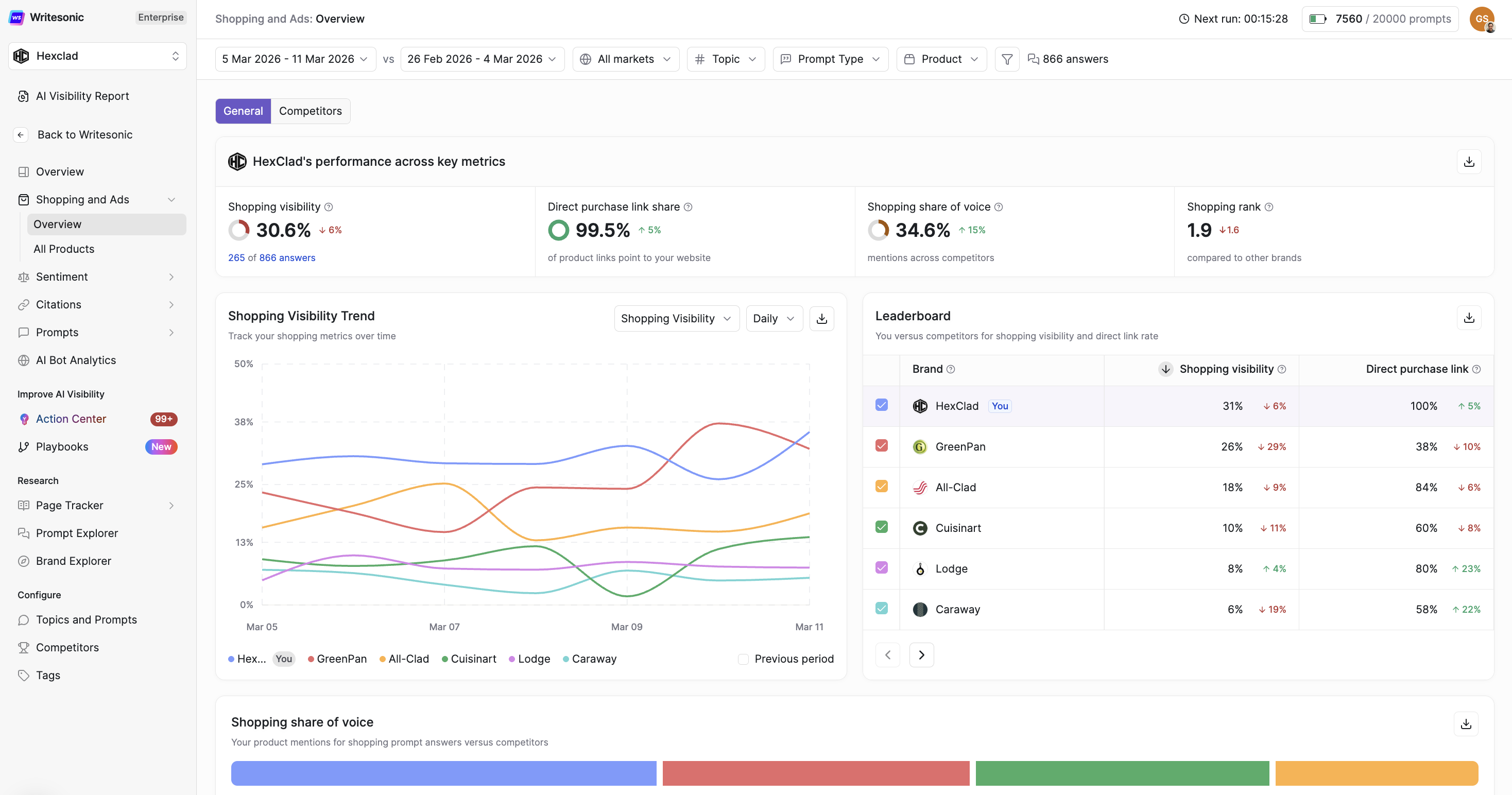This screenshot has width=1512, height=795.
Task: Go to next Leaderboard page arrow
Action: (x=921, y=655)
